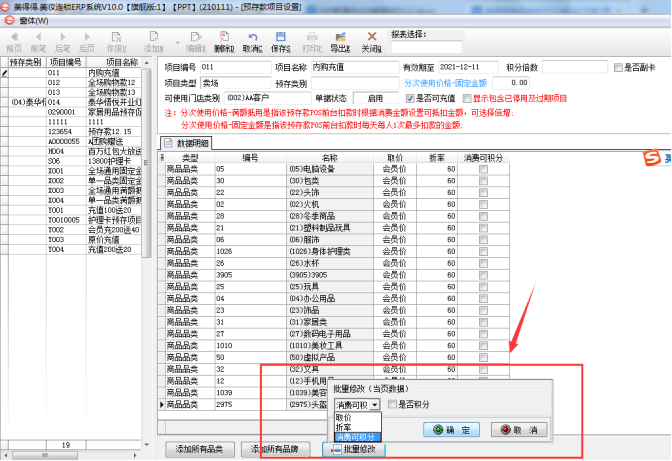This screenshot has width=672, height=461.
Task: Toggle the 是否副卡 checkbox
Action: 618,68
